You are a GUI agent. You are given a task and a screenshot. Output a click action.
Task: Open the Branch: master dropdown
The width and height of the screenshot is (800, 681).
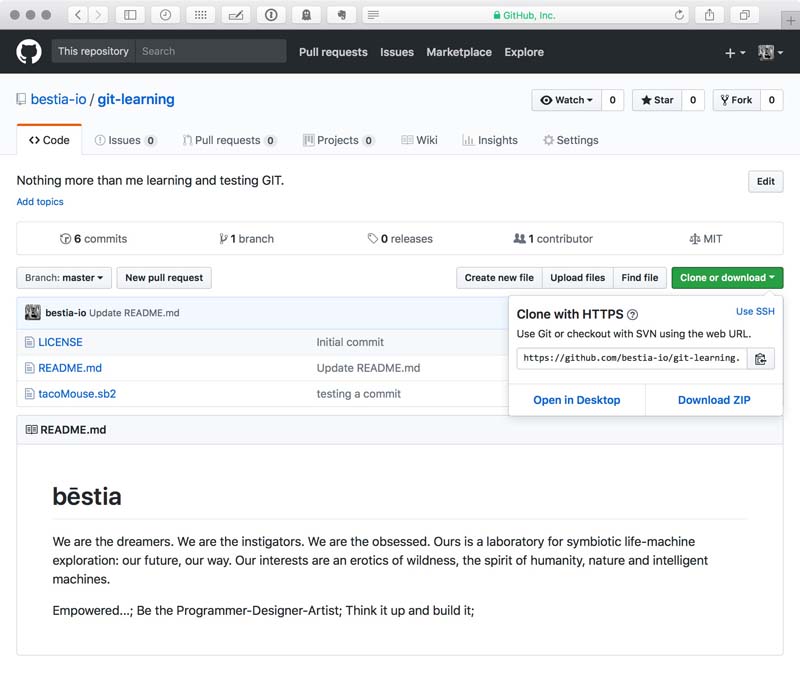tap(64, 278)
